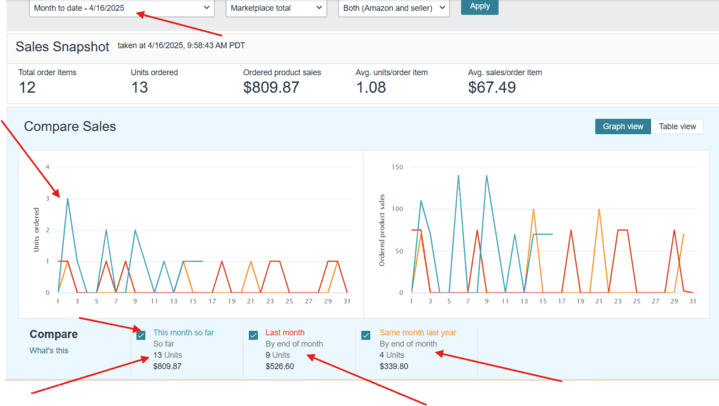This screenshot has width=719, height=406.
Task: Click the Same month last year label
Action: tap(418, 333)
